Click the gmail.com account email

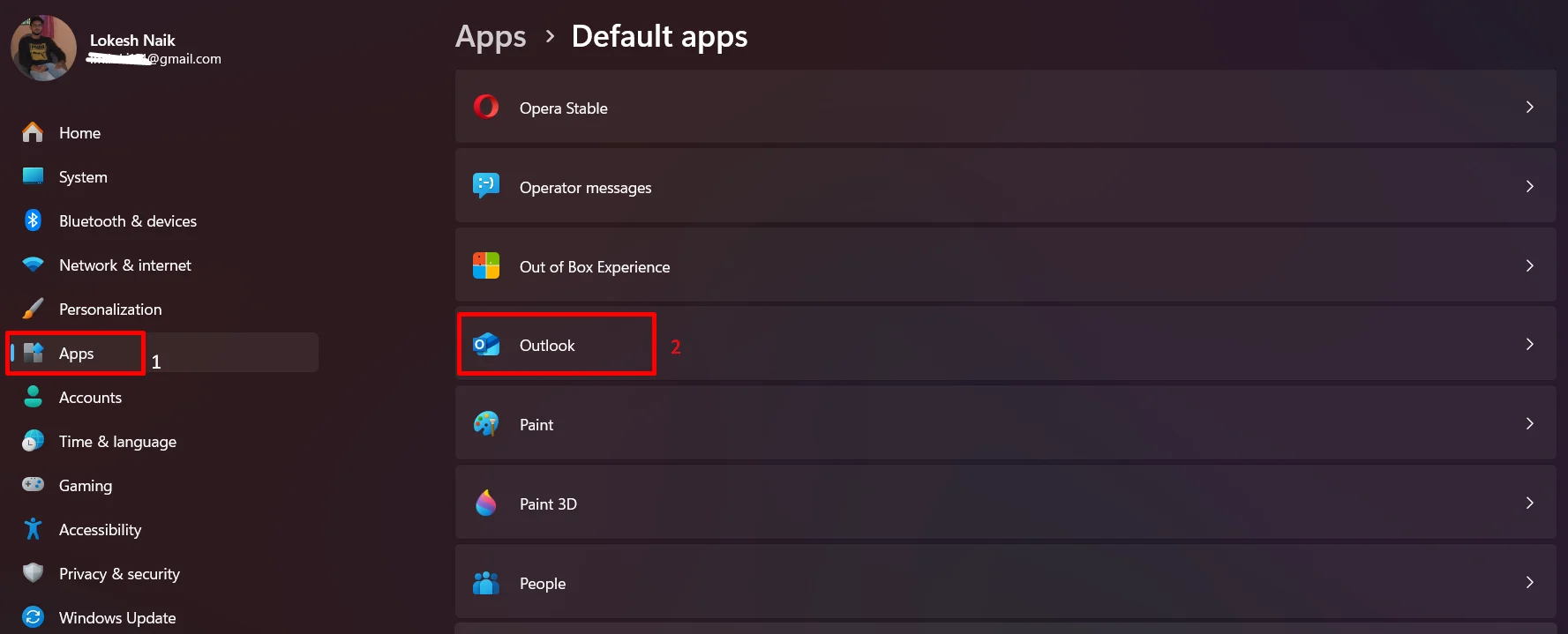(x=154, y=59)
